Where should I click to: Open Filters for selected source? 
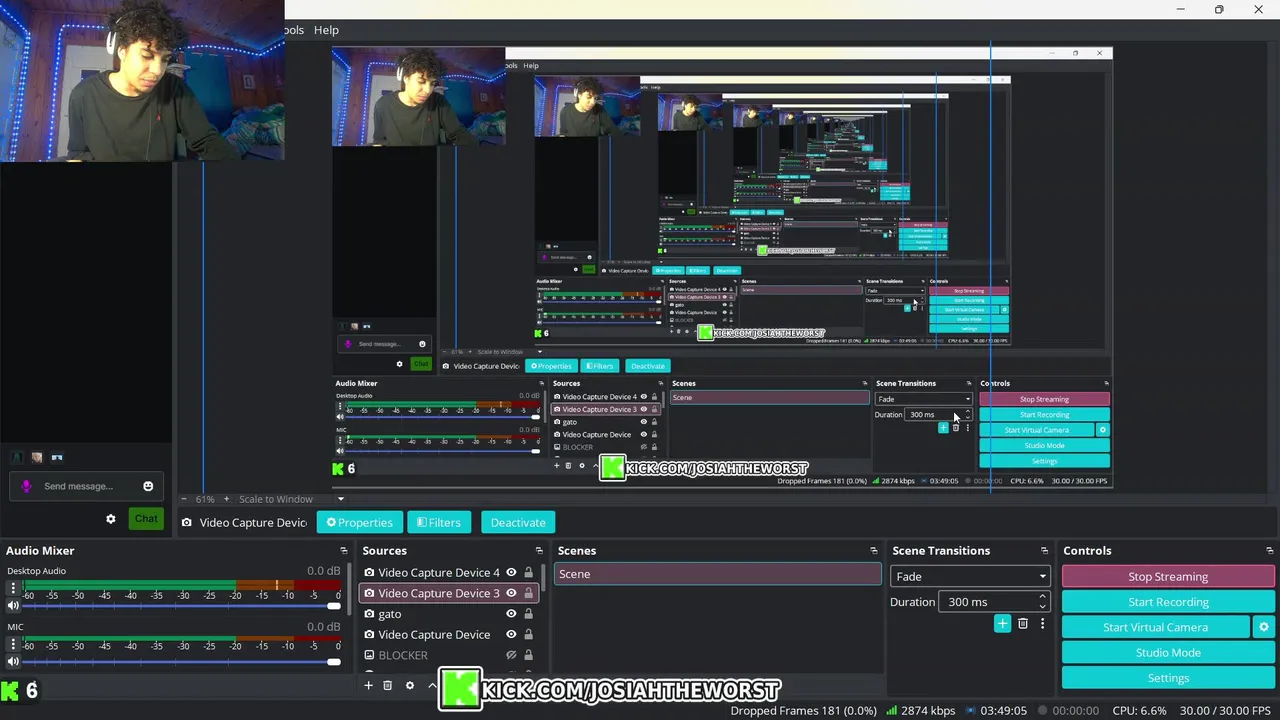coord(439,522)
